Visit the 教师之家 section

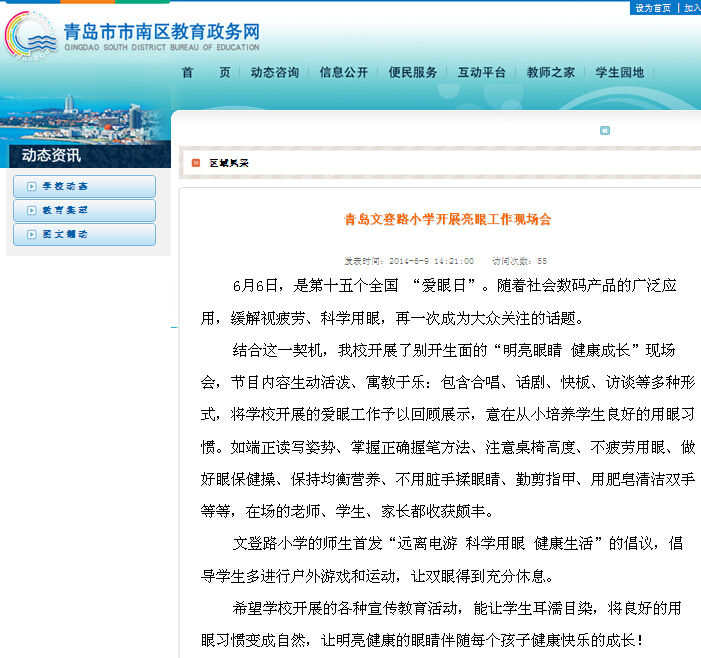tap(550, 72)
